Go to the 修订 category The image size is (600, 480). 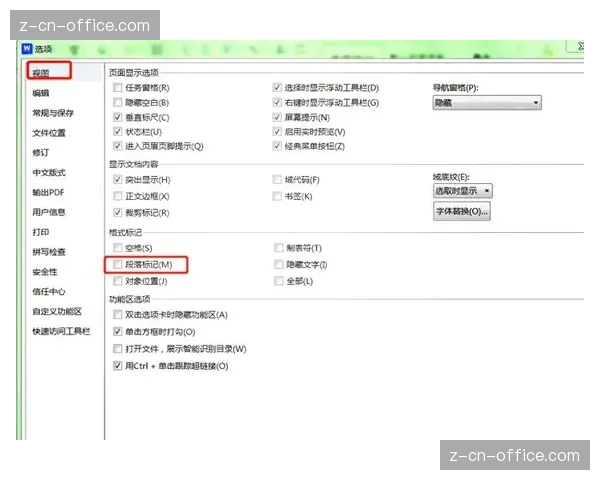click(x=41, y=153)
